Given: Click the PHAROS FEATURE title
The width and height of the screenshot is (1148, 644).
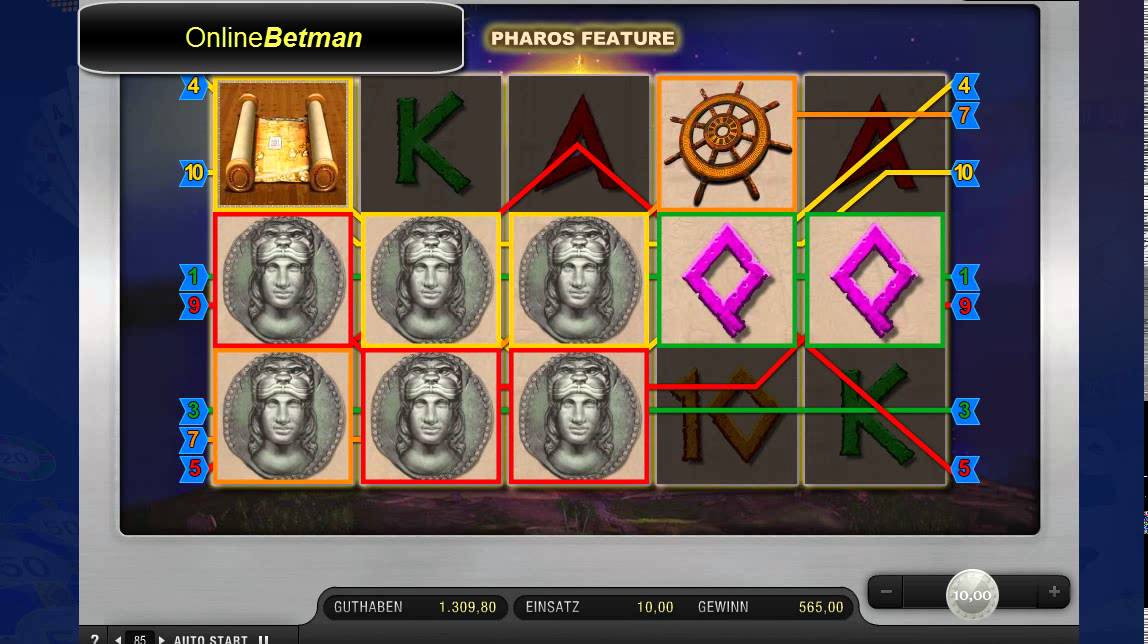Looking at the screenshot, I should tap(583, 39).
